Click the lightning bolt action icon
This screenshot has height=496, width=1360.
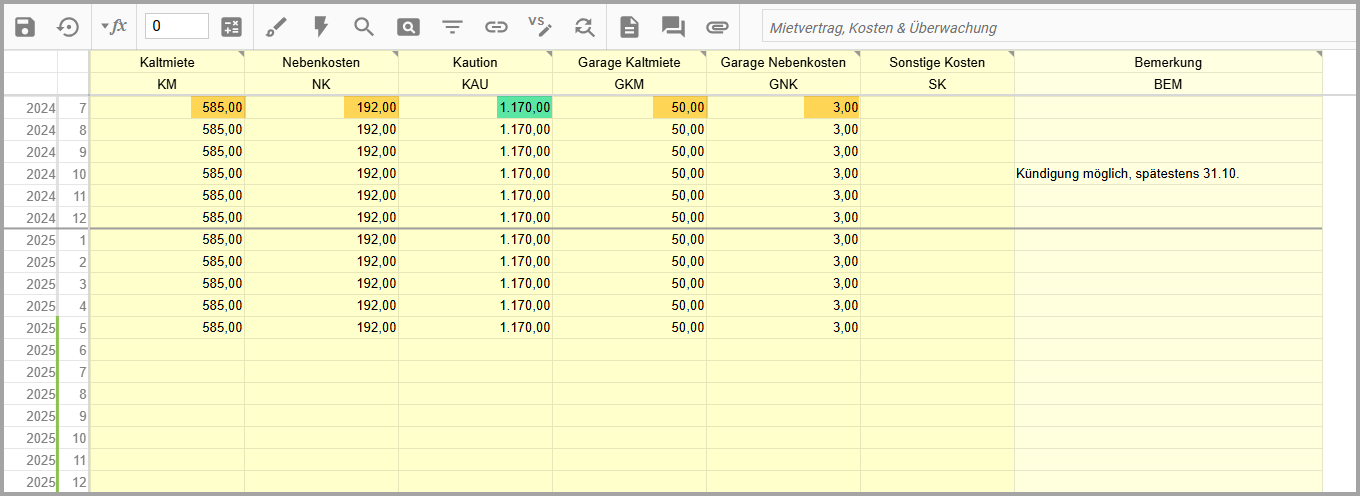pyautogui.click(x=321, y=27)
